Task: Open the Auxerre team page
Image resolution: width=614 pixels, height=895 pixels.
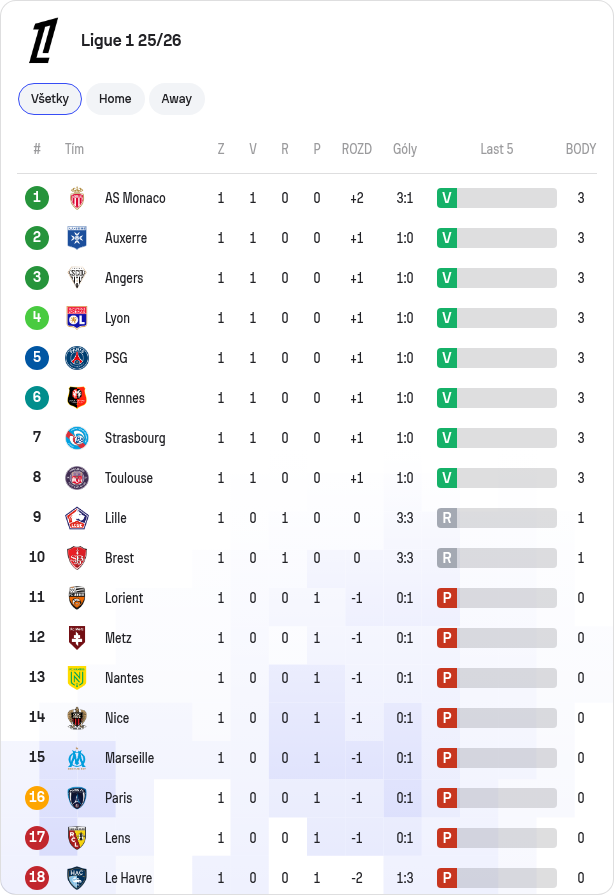Action: click(126, 238)
